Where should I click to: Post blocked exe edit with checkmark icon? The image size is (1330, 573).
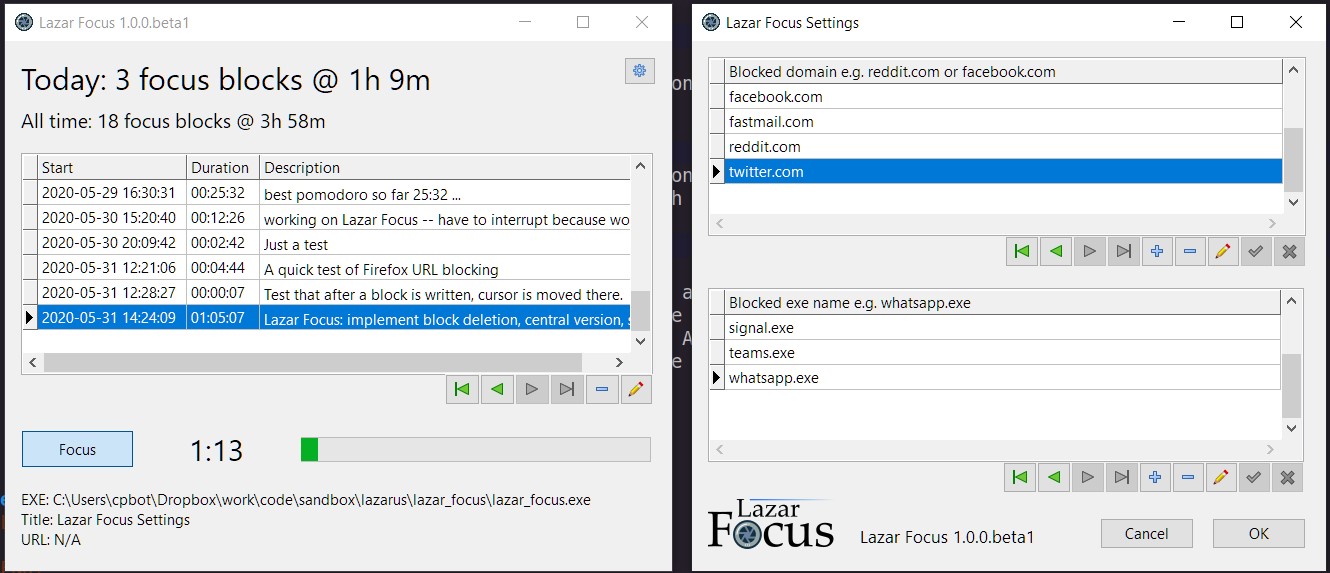1254,478
